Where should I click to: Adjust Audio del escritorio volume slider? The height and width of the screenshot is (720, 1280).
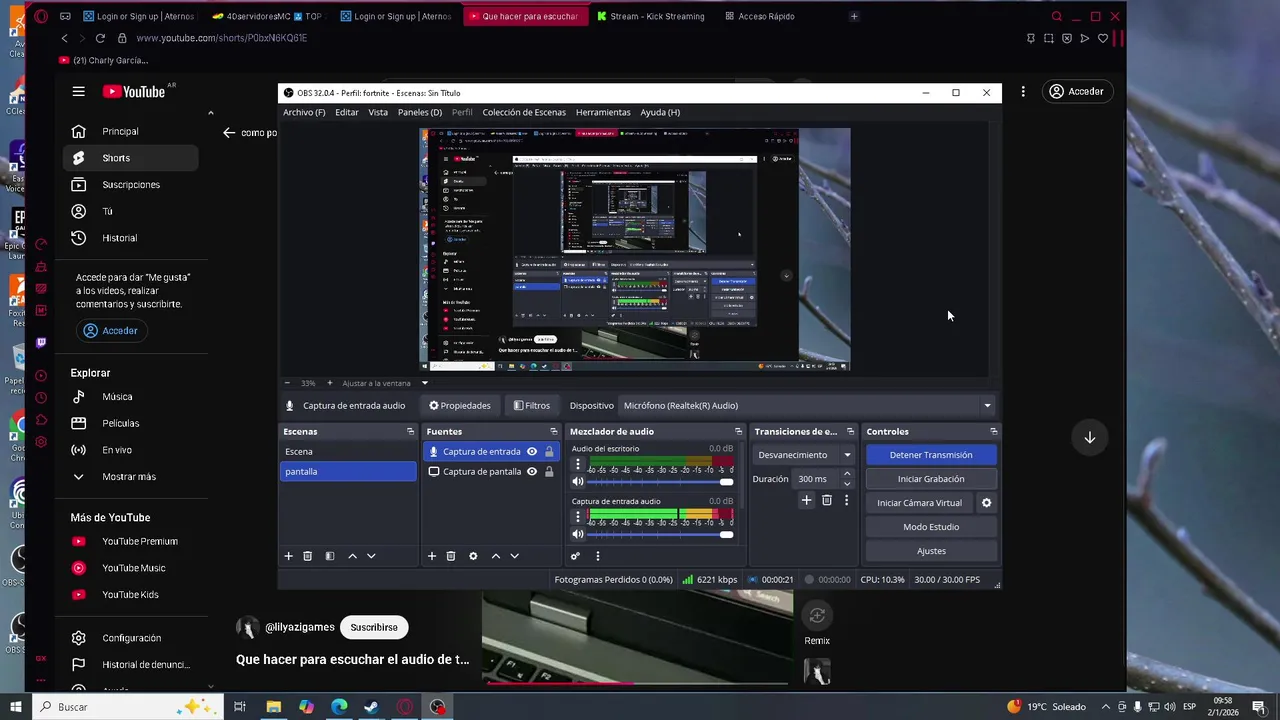[x=660, y=482]
